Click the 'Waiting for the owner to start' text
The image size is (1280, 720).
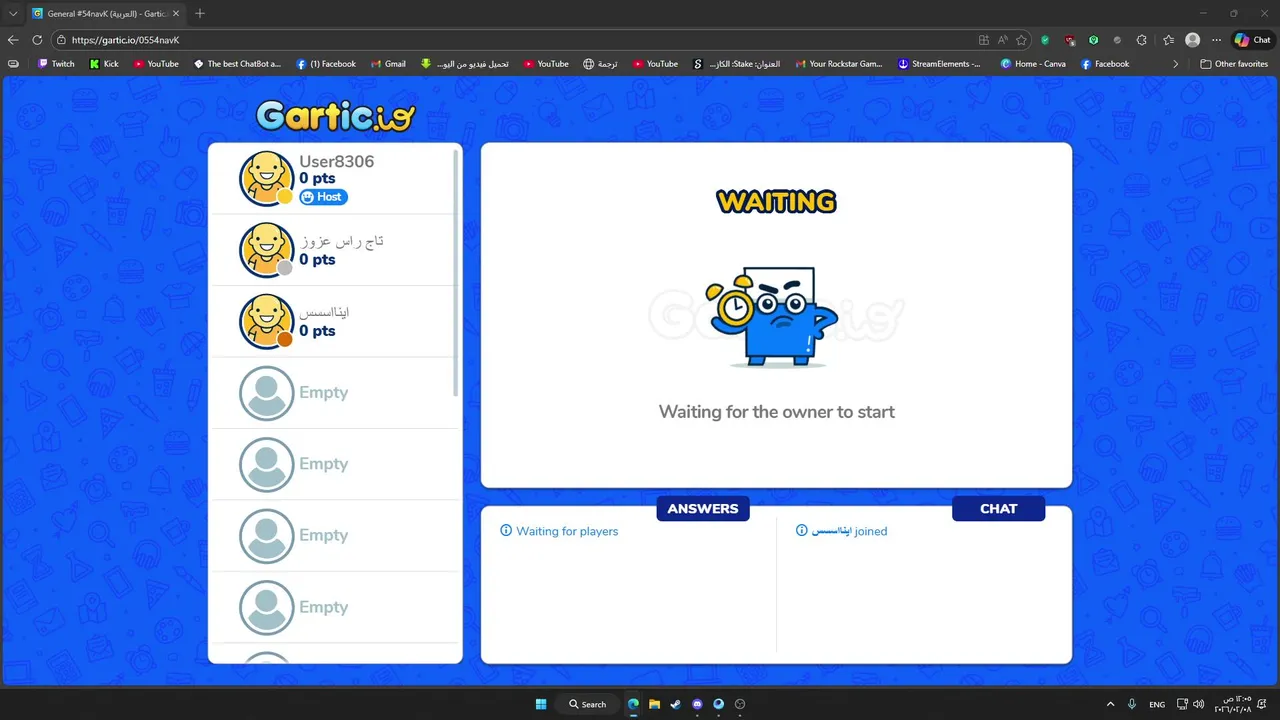click(x=777, y=412)
